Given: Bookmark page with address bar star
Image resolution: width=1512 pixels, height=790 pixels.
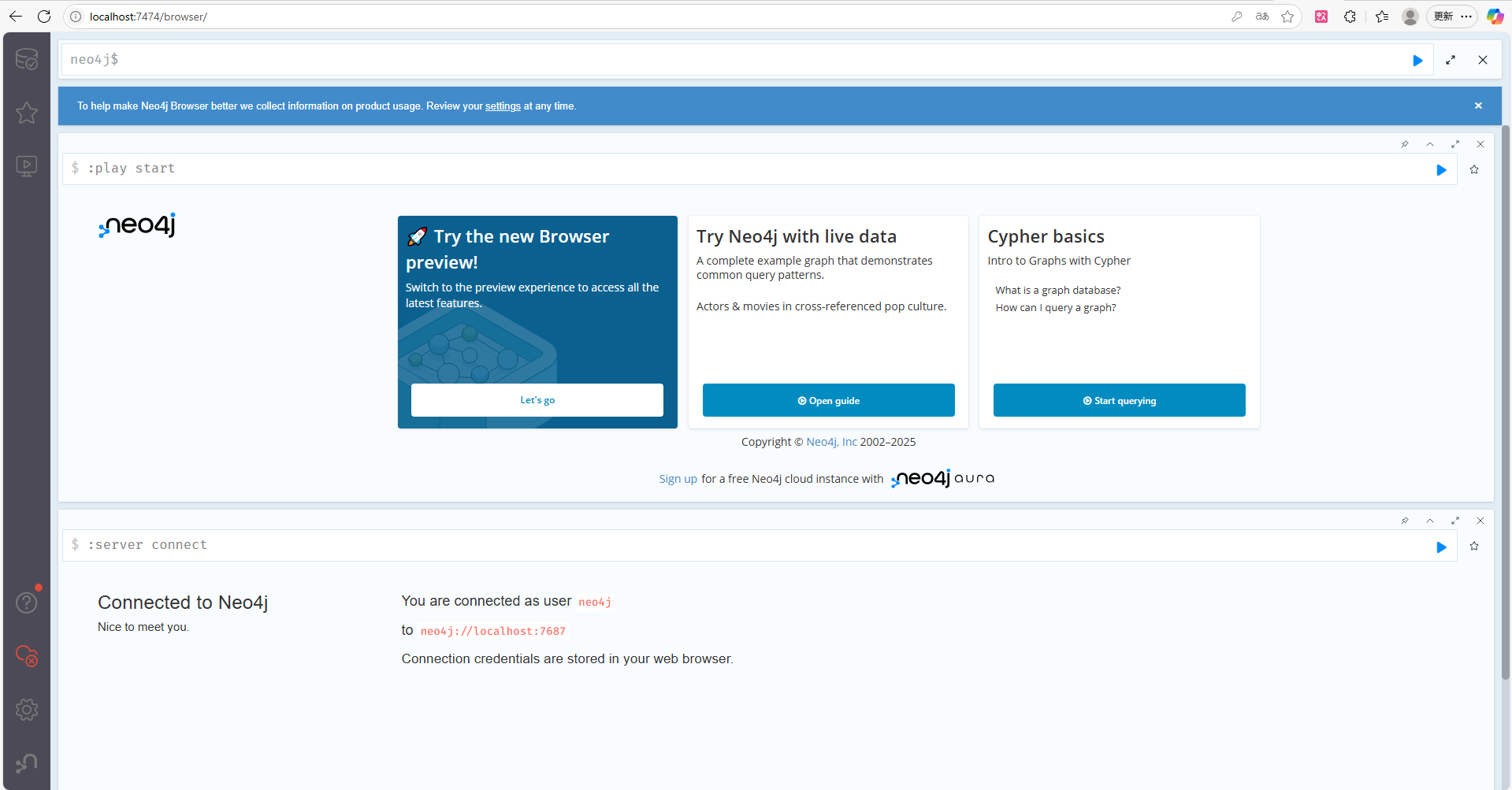Looking at the screenshot, I should point(1287,17).
